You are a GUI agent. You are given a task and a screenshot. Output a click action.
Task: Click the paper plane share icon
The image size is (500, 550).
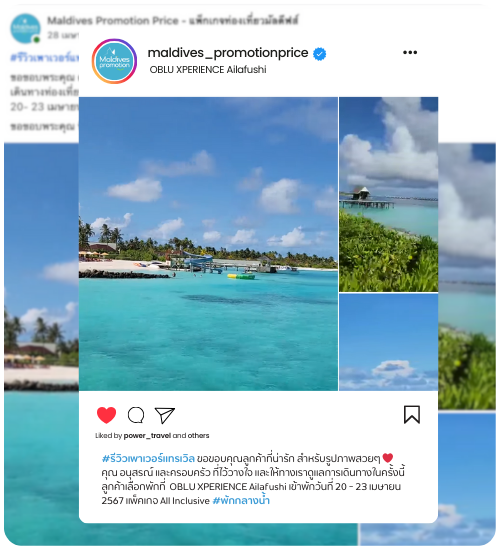point(165,415)
